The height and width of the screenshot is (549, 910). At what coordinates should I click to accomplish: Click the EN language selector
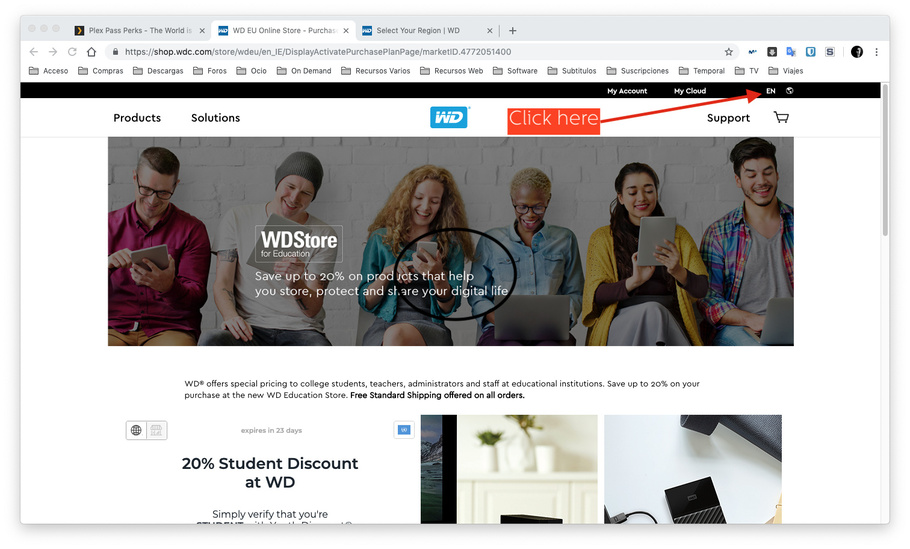(771, 91)
